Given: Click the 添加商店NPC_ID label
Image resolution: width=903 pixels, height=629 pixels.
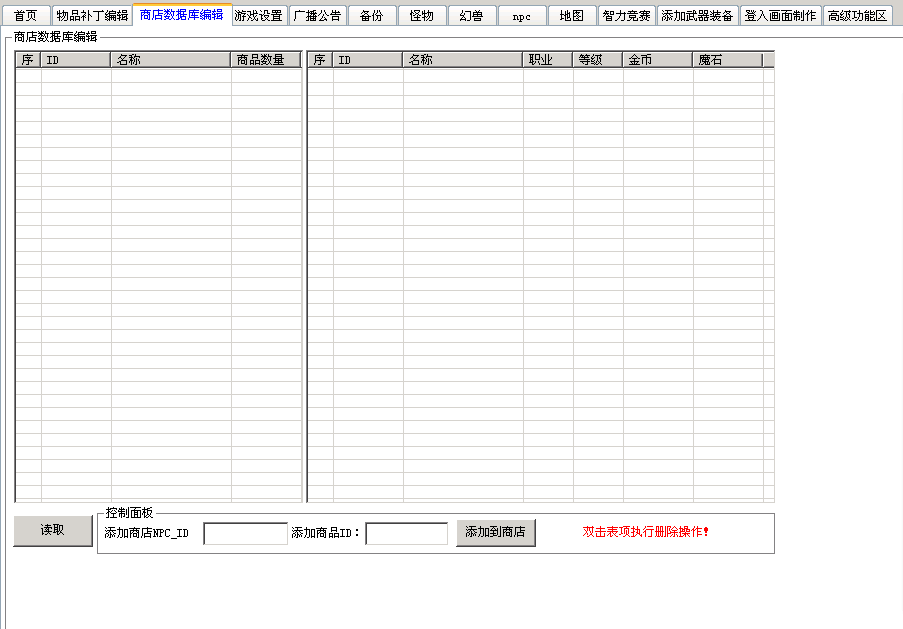Looking at the screenshot, I should pyautogui.click(x=146, y=533).
